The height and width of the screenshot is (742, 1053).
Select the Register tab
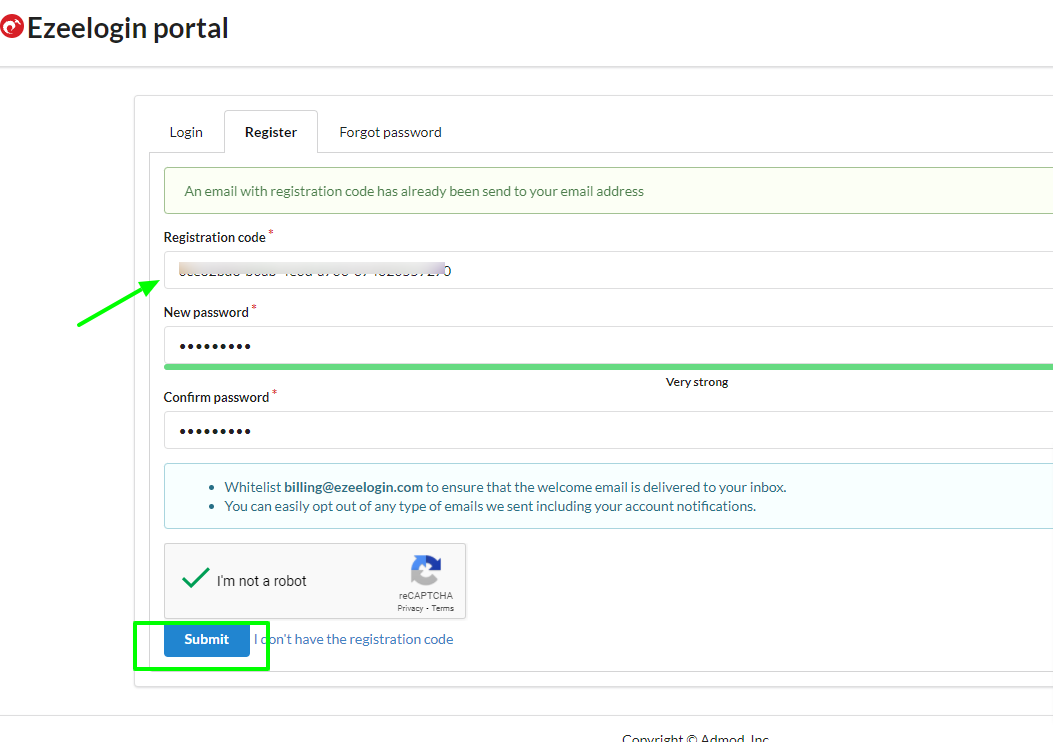(x=271, y=132)
